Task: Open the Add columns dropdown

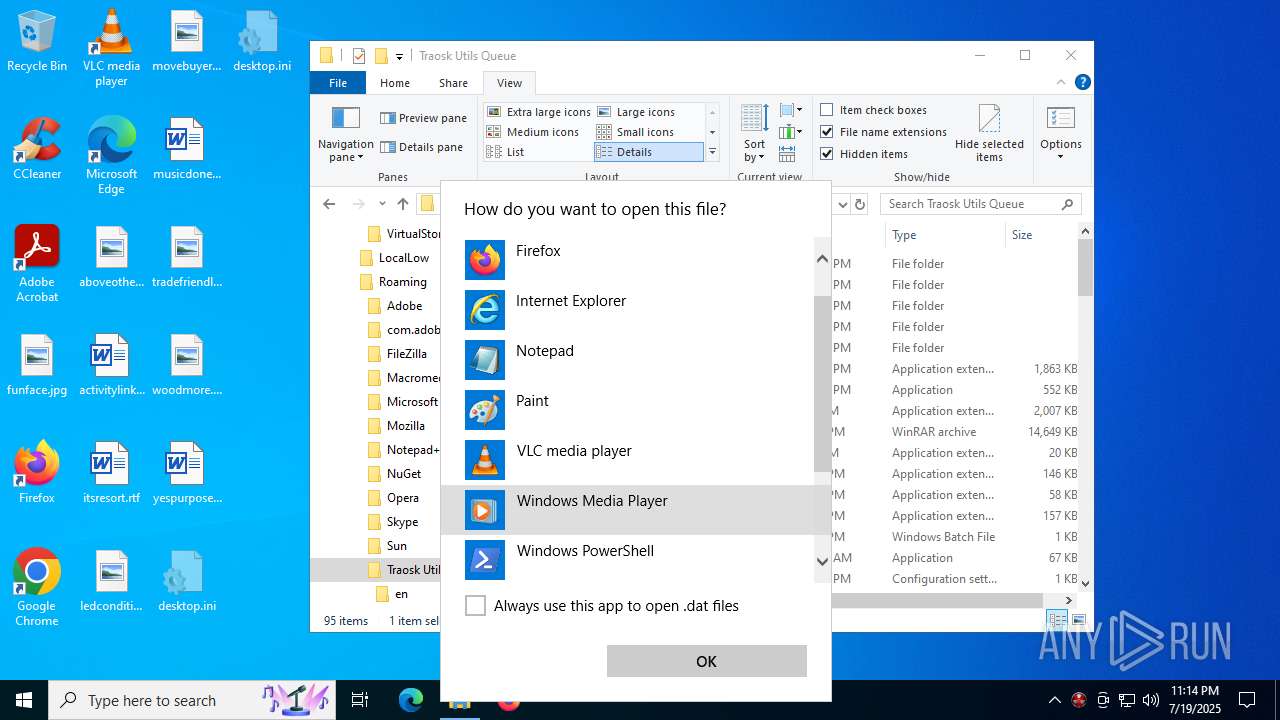Action: (790, 132)
